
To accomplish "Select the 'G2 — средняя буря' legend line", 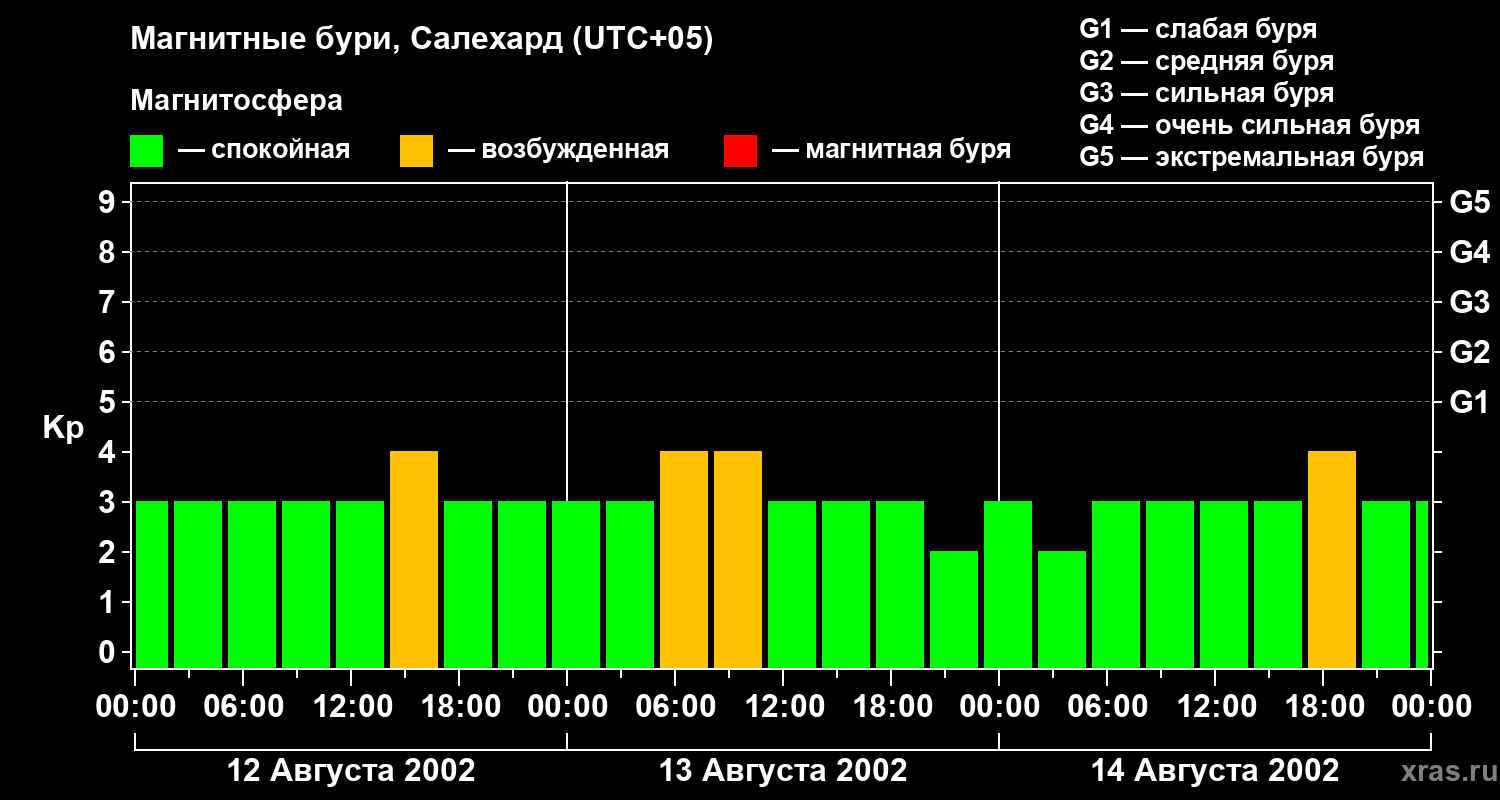I will click(x=1207, y=61).
